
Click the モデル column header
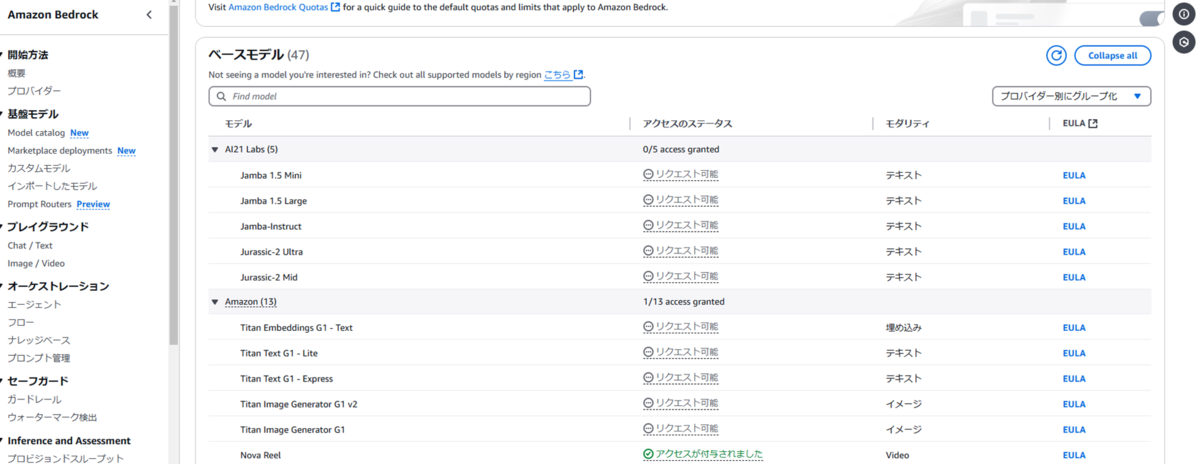pos(238,124)
